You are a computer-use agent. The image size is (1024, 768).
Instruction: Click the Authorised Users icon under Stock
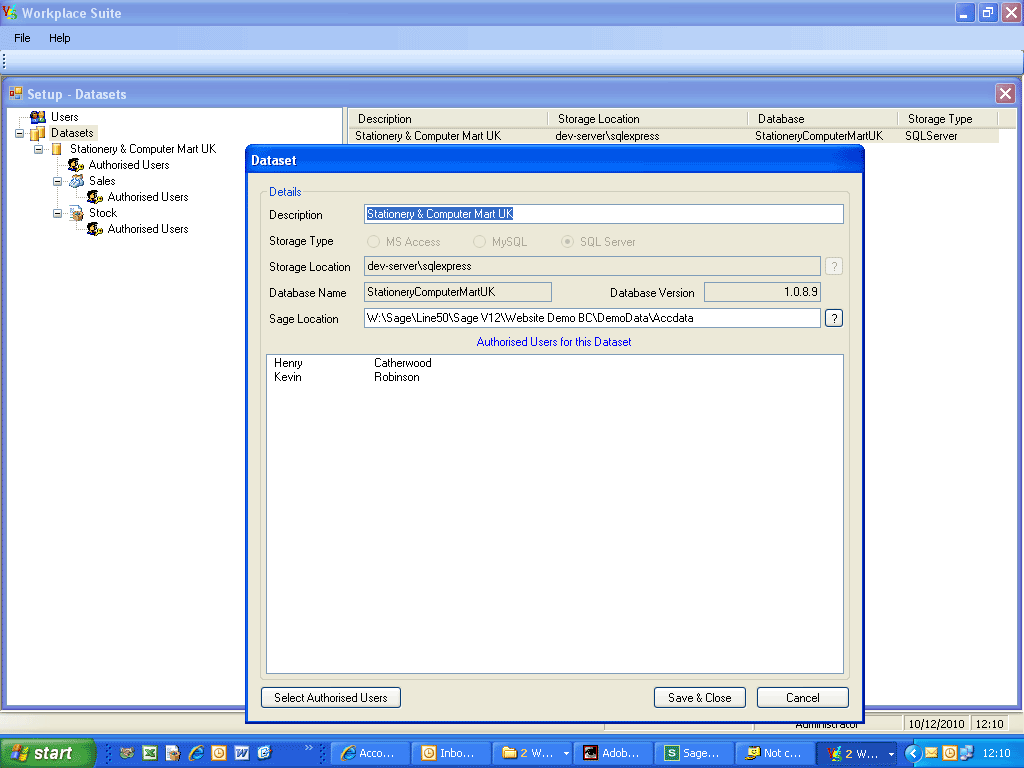tap(95, 229)
